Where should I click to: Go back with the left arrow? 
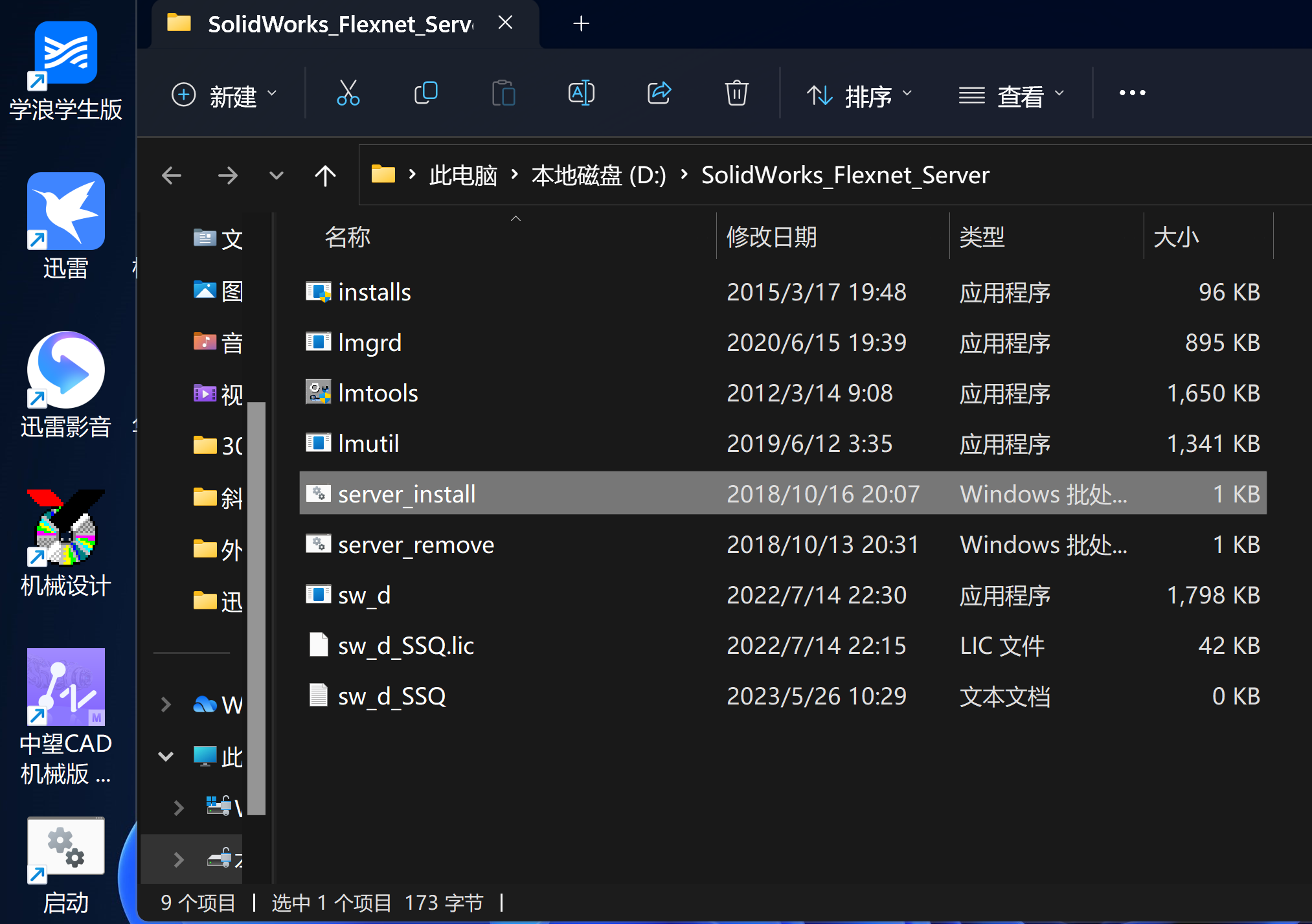(172, 175)
